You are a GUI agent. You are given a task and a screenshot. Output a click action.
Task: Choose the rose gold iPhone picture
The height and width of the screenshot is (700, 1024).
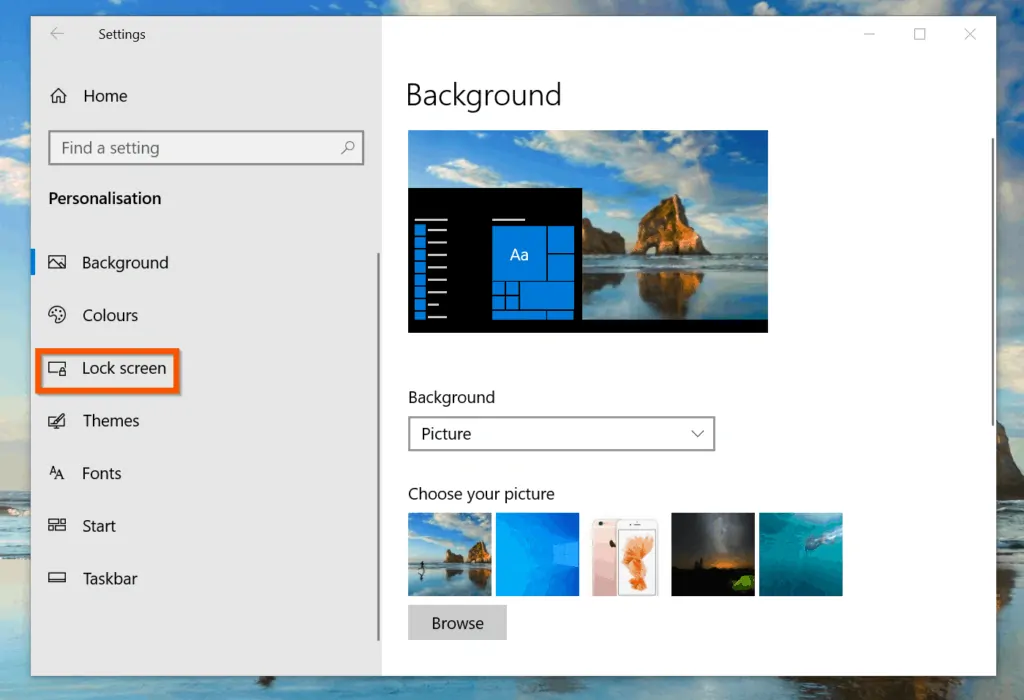click(x=625, y=554)
